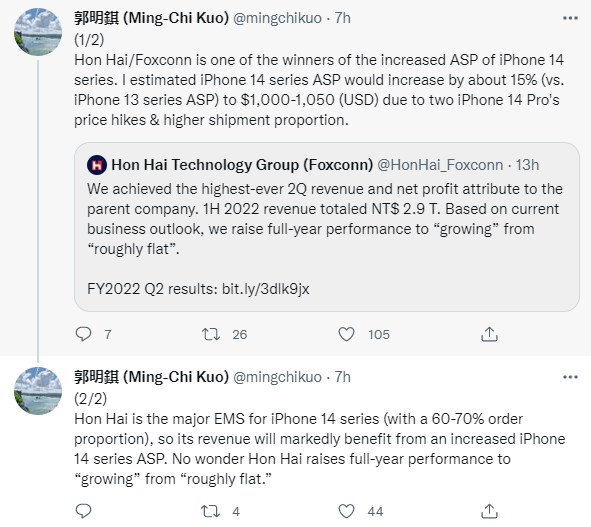Image resolution: width=591 pixels, height=527 pixels.
Task: Open quoted tweet's 13h timestamp
Action: pos(527,165)
